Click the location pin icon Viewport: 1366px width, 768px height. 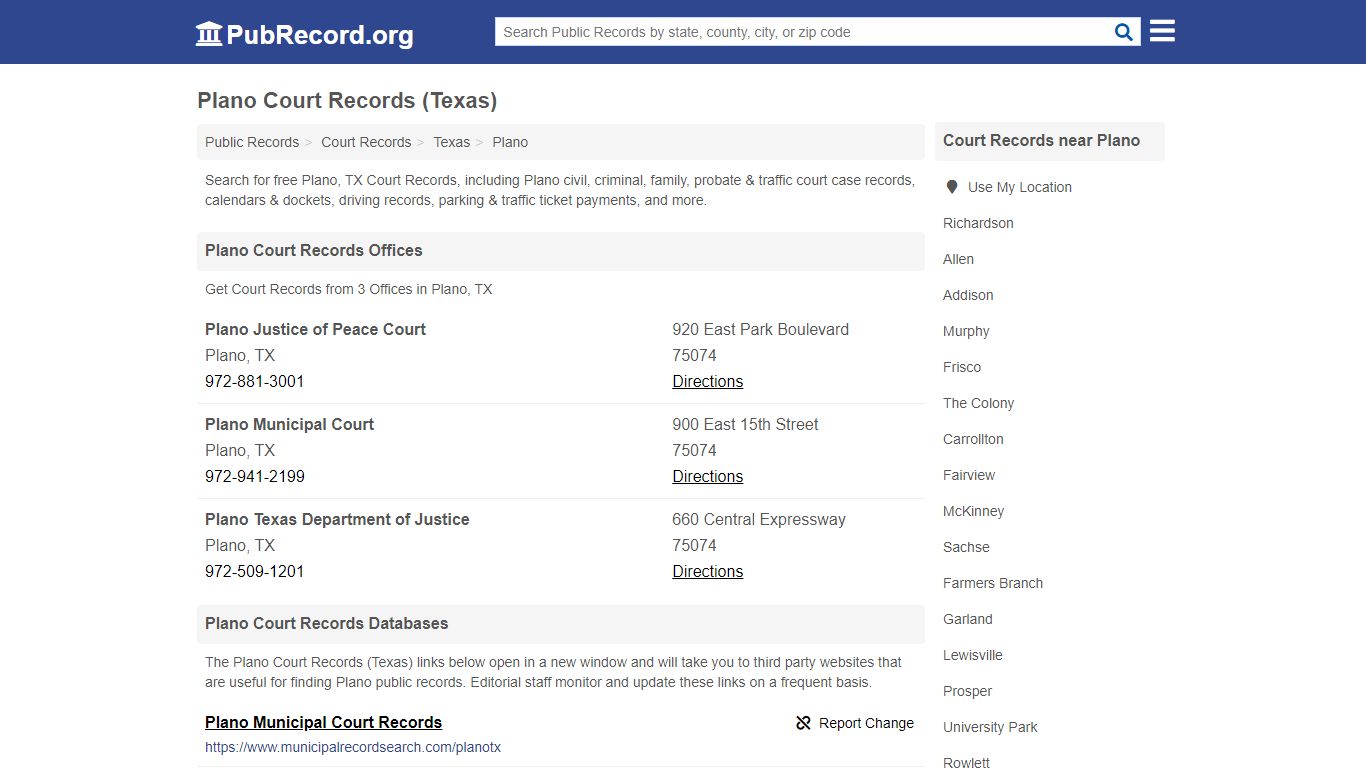click(952, 187)
